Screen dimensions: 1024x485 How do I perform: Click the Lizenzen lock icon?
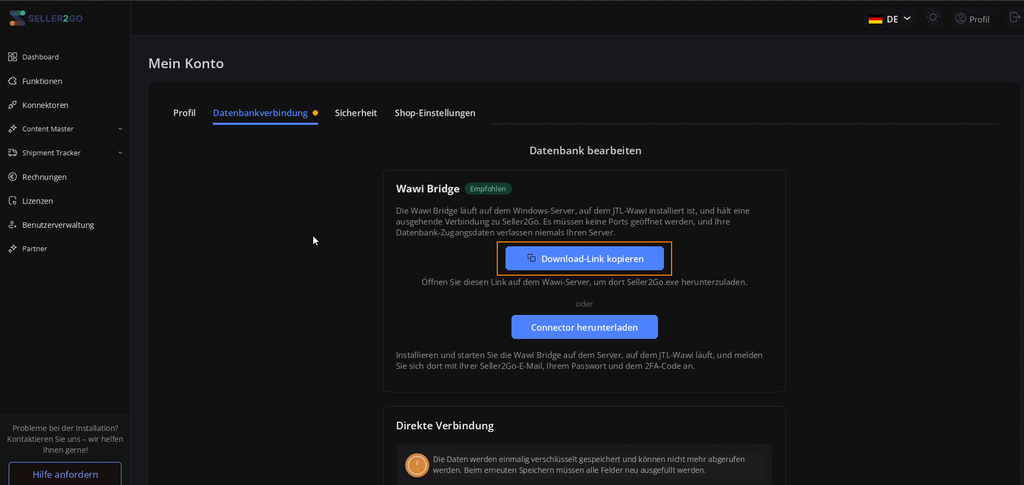pos(12,201)
